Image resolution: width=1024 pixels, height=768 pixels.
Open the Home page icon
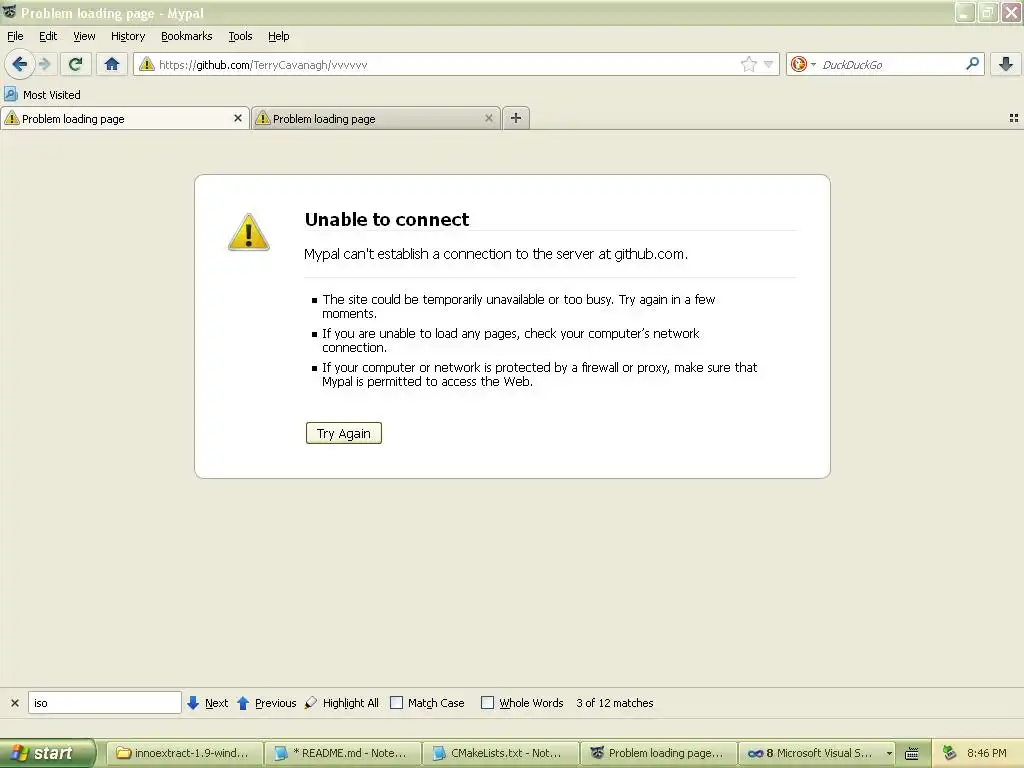click(112, 64)
